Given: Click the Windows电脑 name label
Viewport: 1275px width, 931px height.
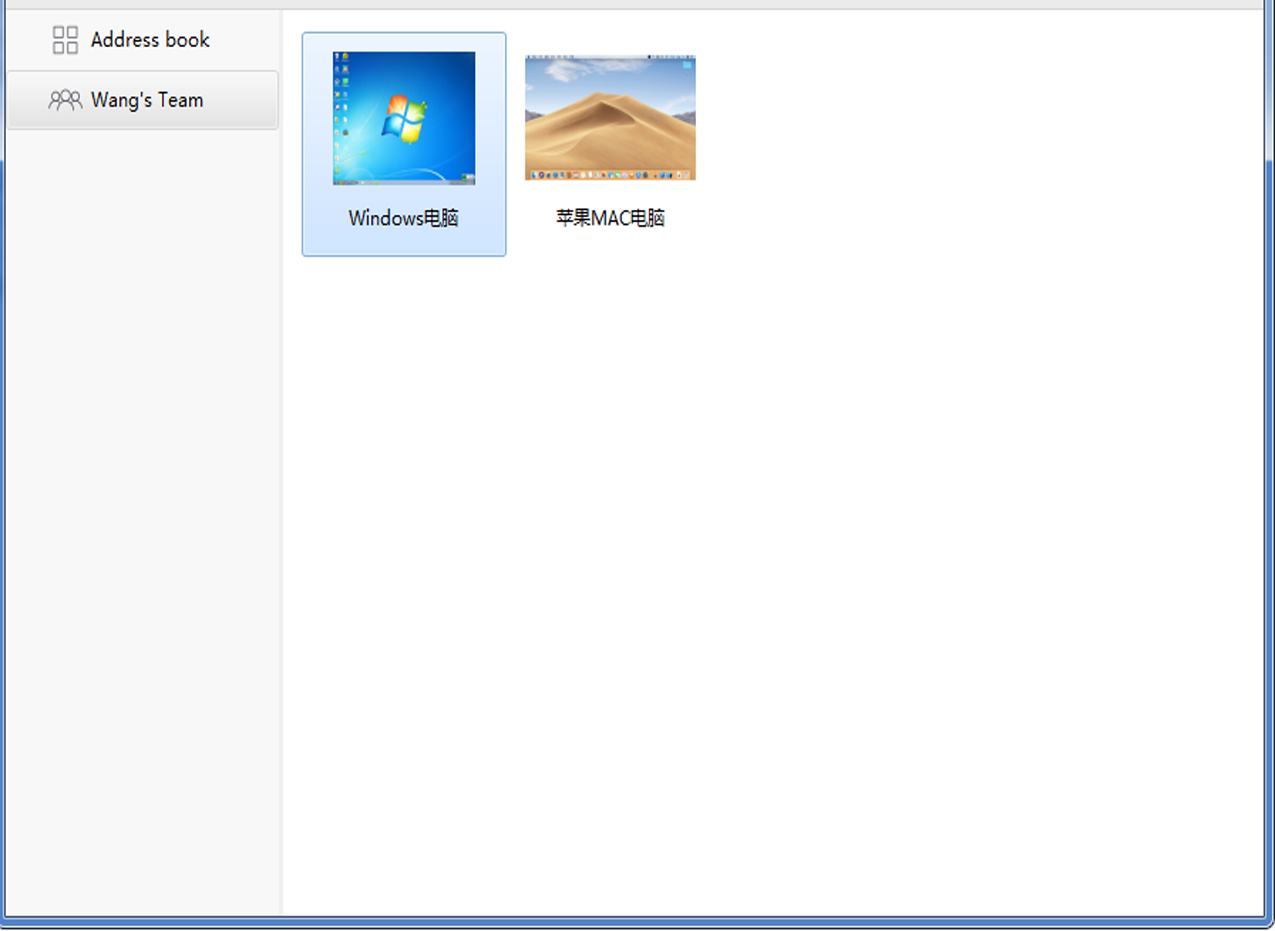Looking at the screenshot, I should (403, 218).
